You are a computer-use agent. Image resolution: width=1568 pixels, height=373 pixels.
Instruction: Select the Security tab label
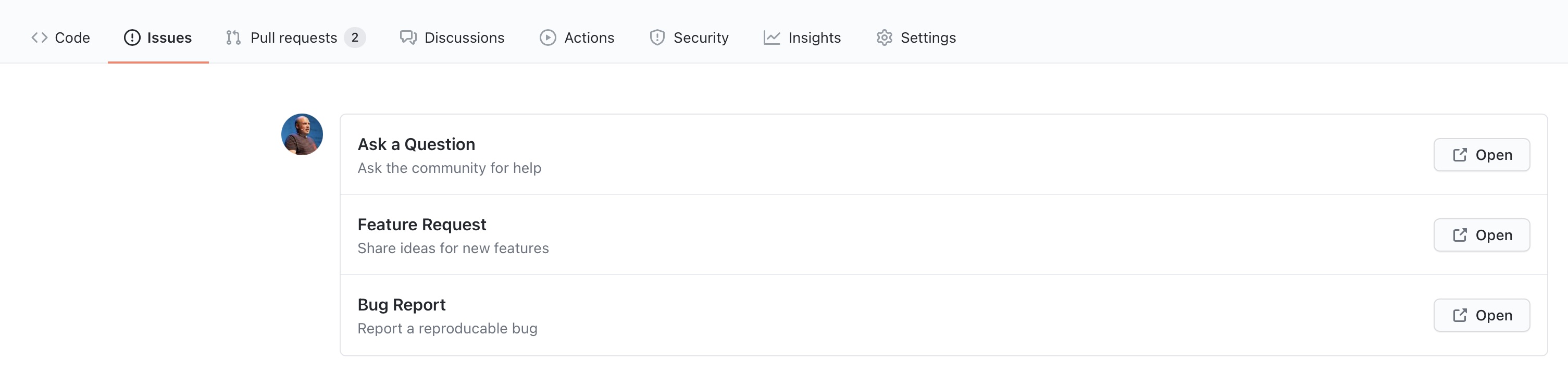(701, 38)
